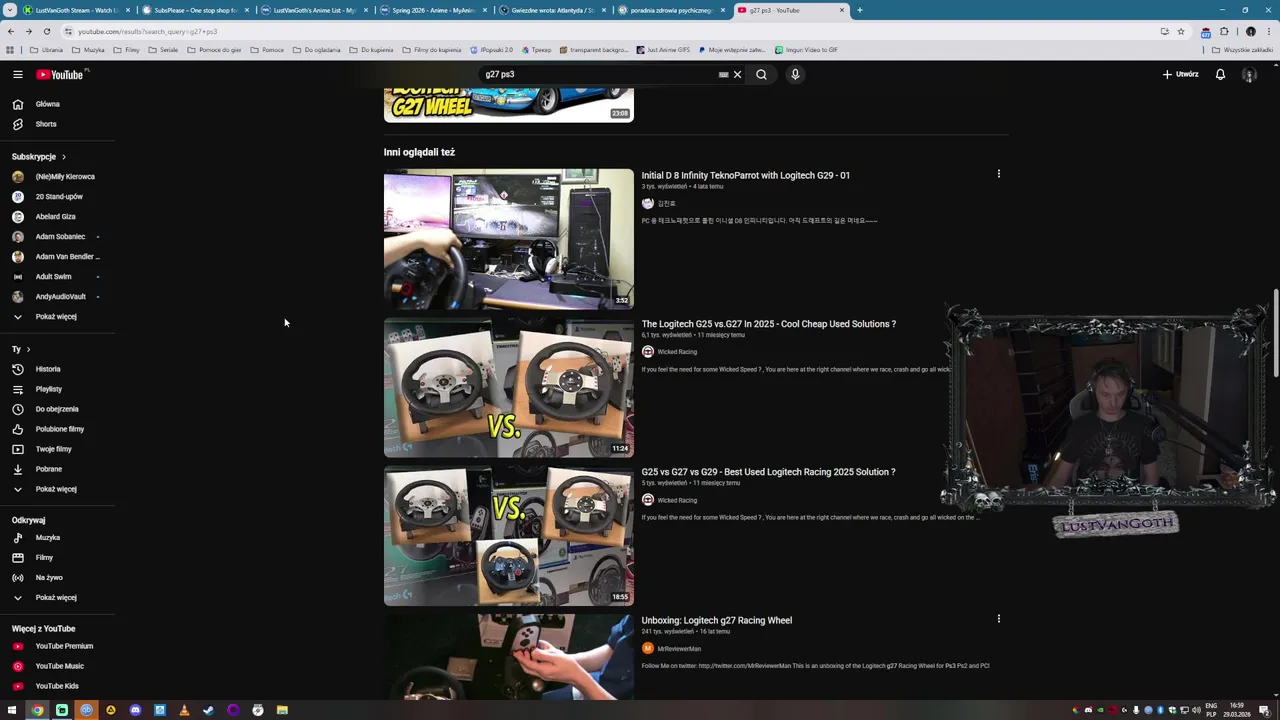Bookmark this page with the star icon
This screenshot has height=720, width=1280.
coord(1181,31)
